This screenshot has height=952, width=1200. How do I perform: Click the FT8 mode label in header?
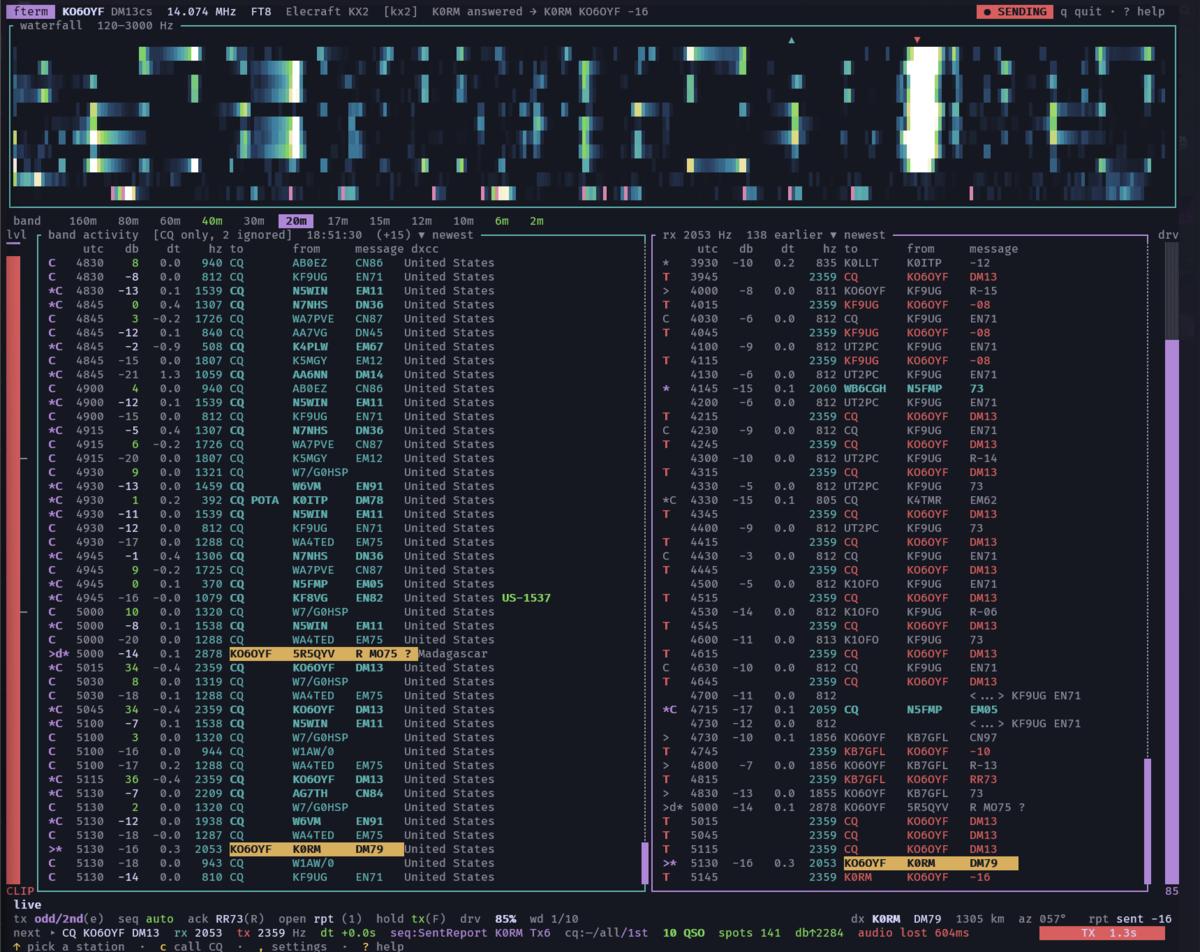[260, 12]
